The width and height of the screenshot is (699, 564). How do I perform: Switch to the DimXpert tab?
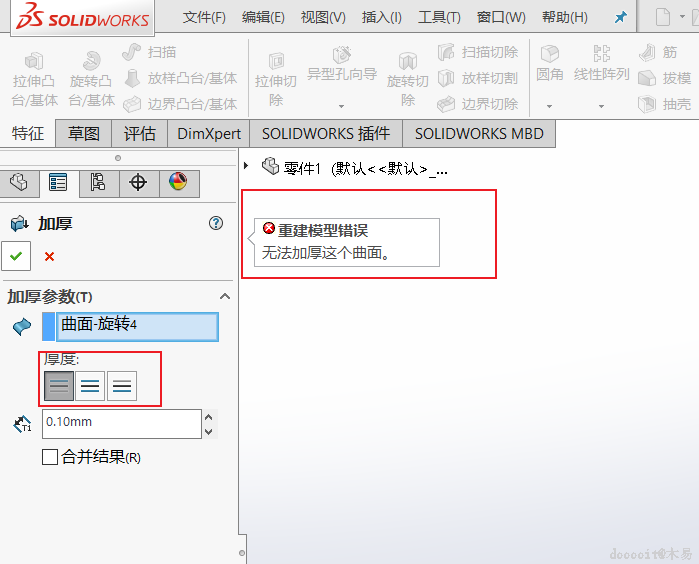pos(209,133)
